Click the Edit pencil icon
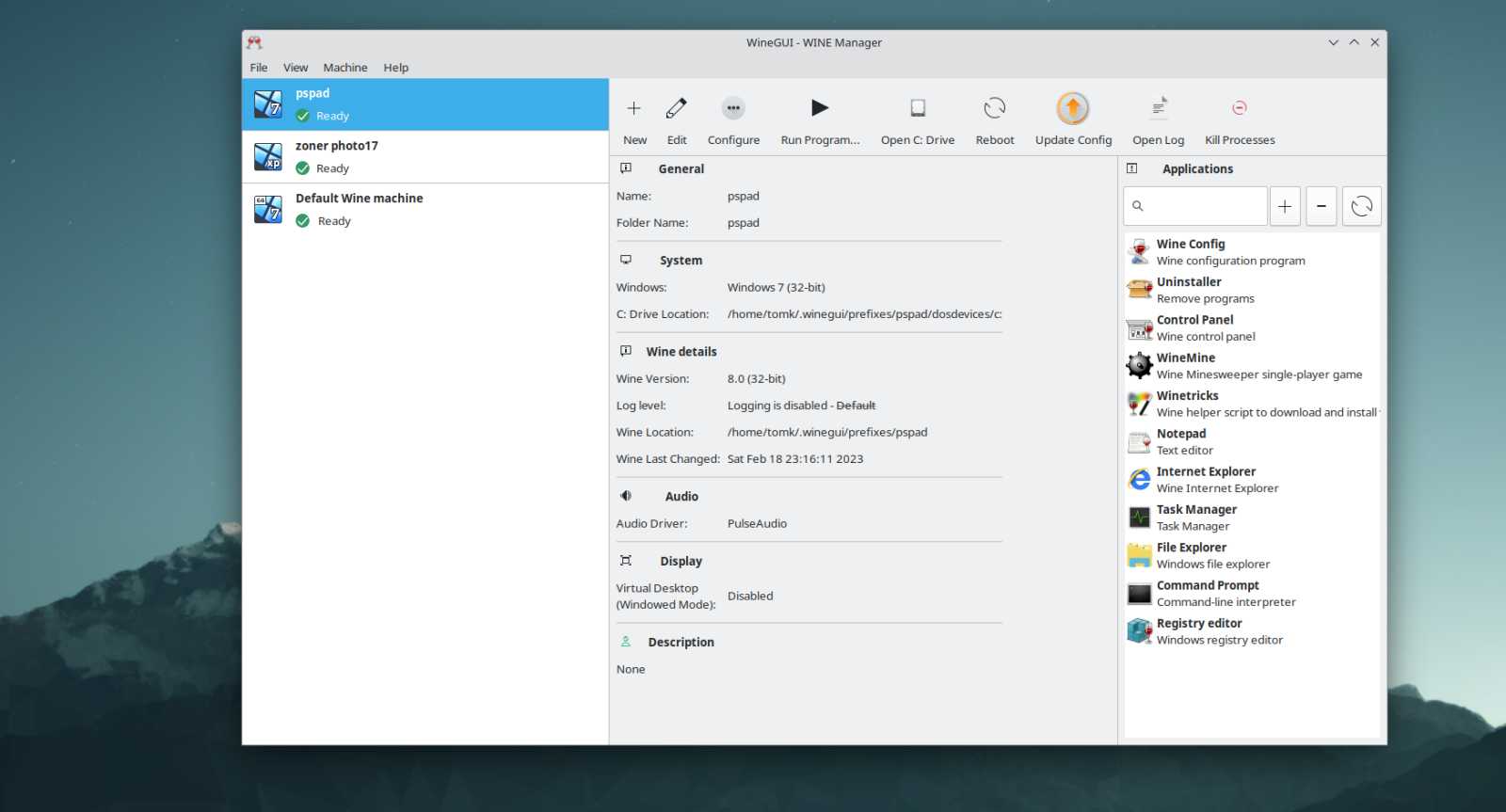Image resolution: width=1506 pixels, height=812 pixels. 676,108
